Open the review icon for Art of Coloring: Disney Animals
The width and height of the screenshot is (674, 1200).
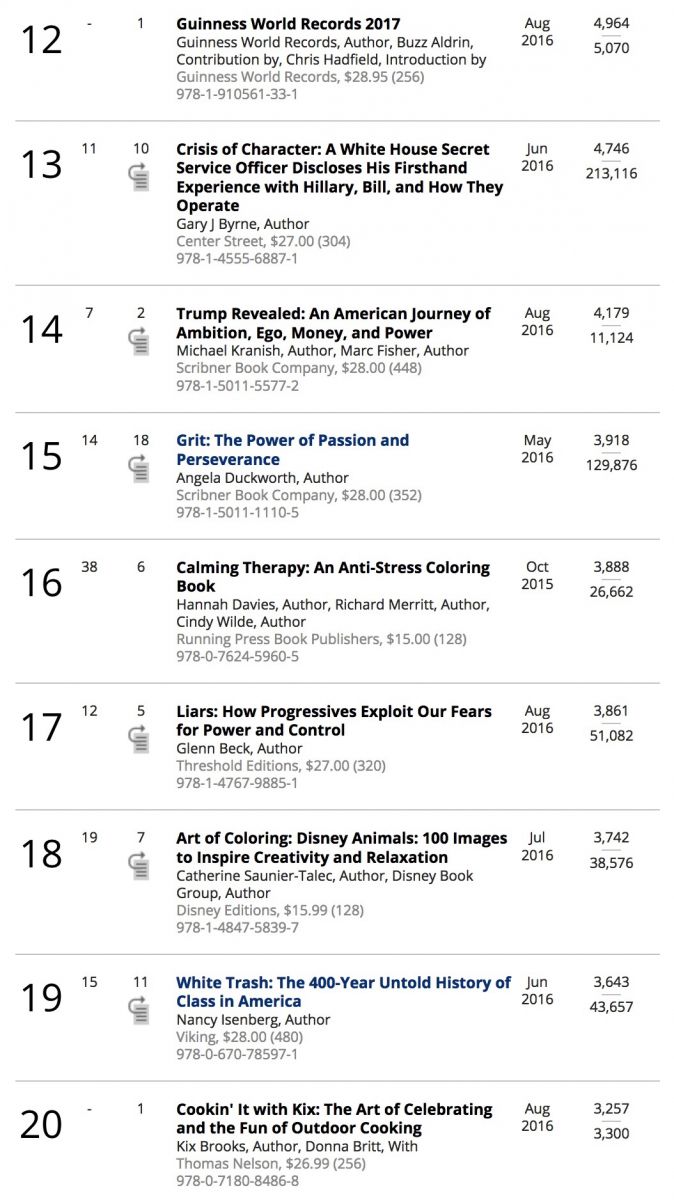coord(140,865)
